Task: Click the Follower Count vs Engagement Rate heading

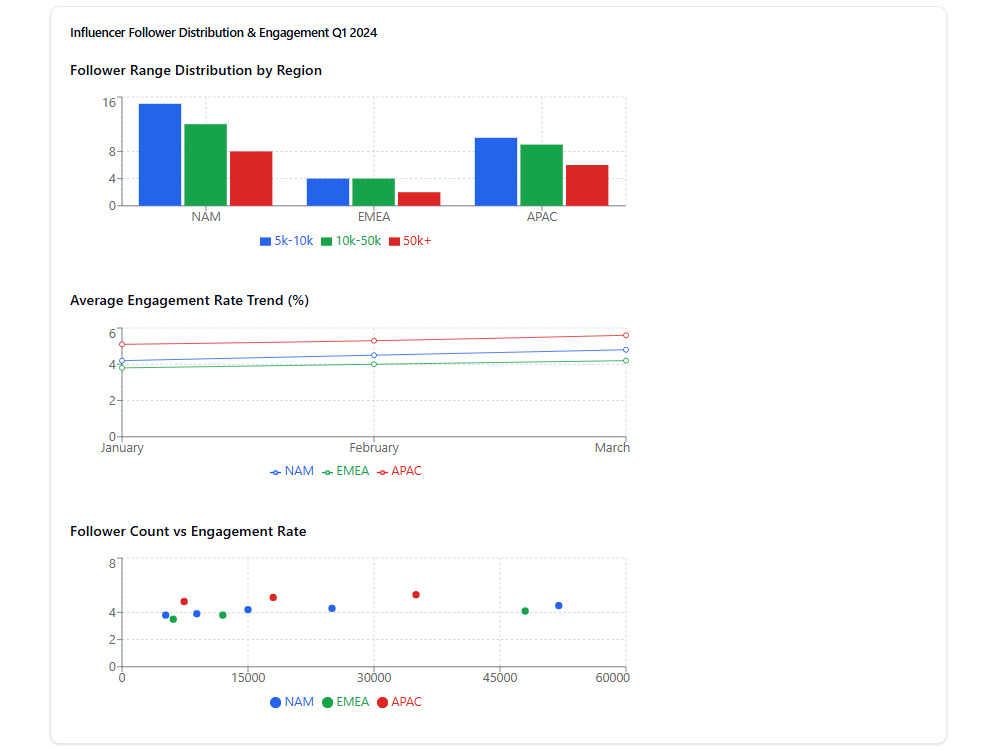Action: pos(188,531)
